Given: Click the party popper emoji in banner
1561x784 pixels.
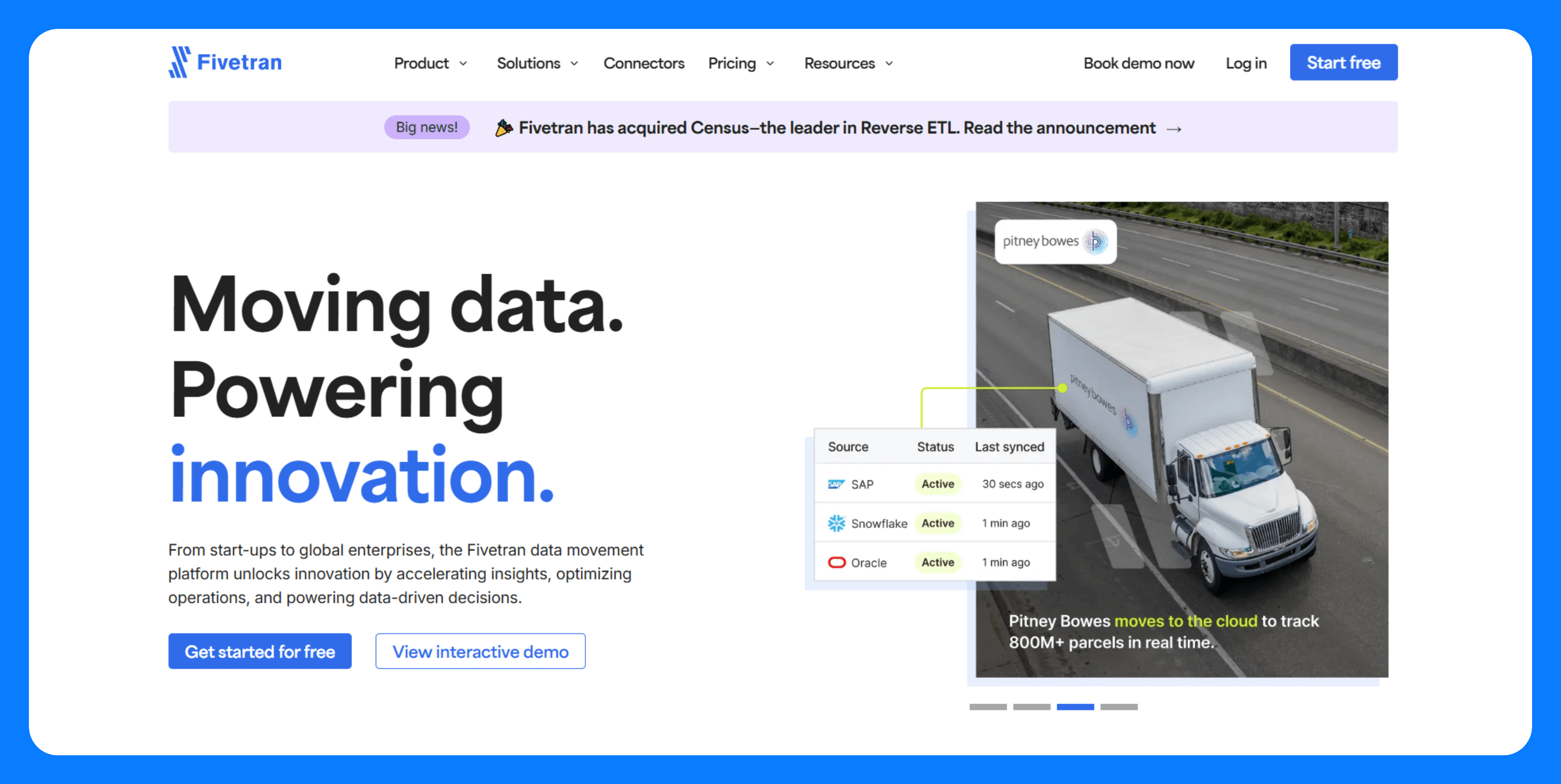Looking at the screenshot, I should (504, 128).
